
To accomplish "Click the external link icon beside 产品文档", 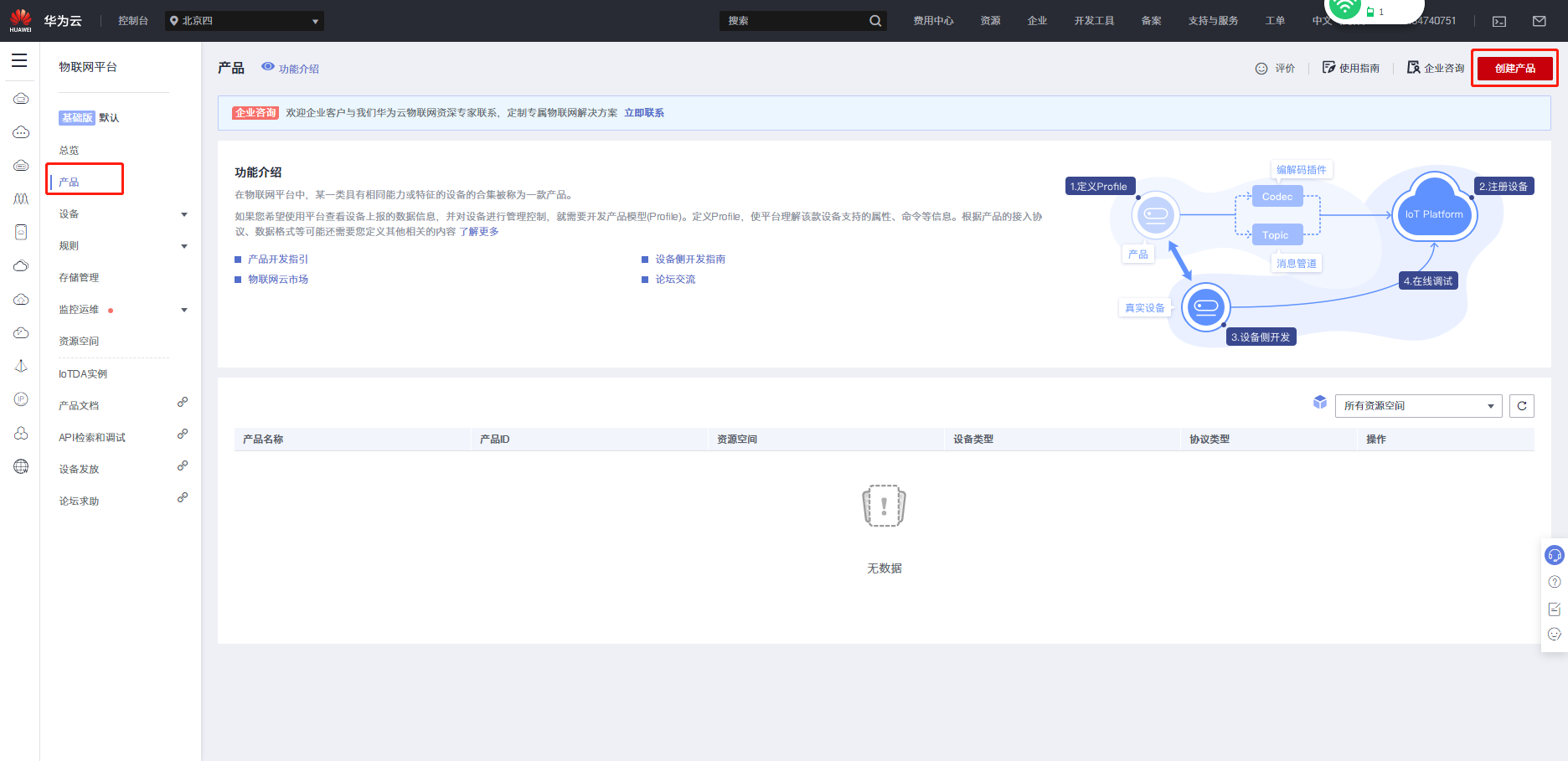I will pyautogui.click(x=183, y=403).
